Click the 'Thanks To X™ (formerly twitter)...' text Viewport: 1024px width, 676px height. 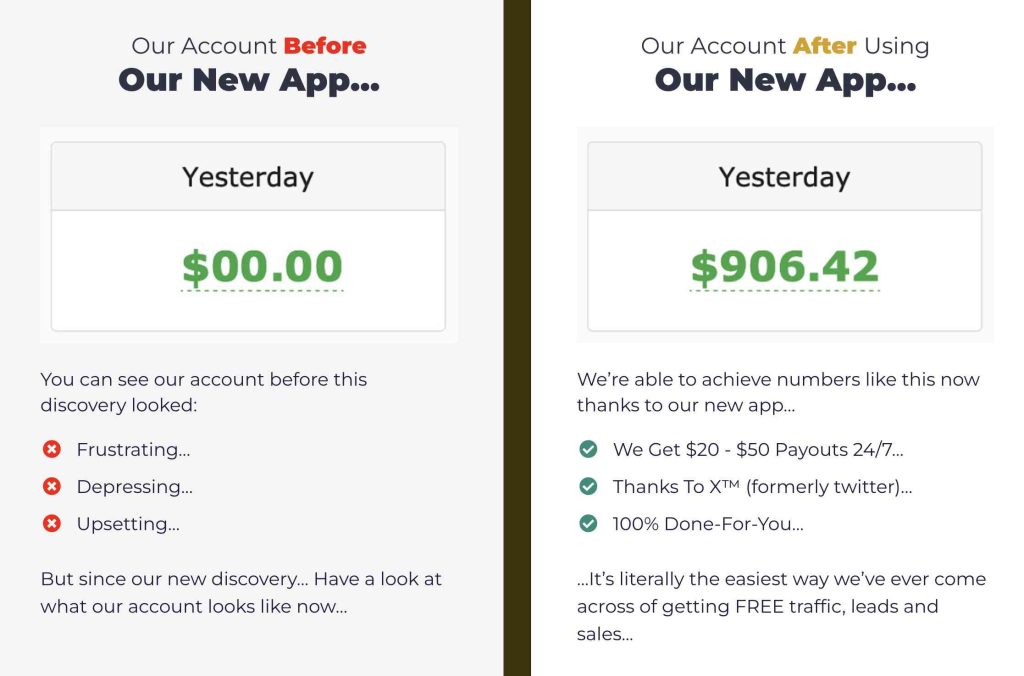coord(762,487)
